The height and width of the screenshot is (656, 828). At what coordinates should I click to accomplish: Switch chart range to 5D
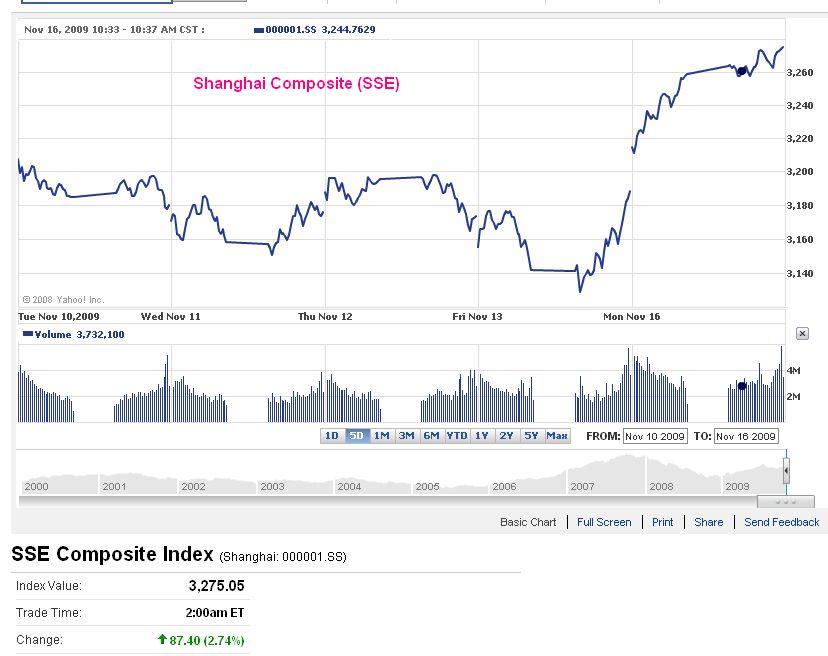(x=356, y=436)
